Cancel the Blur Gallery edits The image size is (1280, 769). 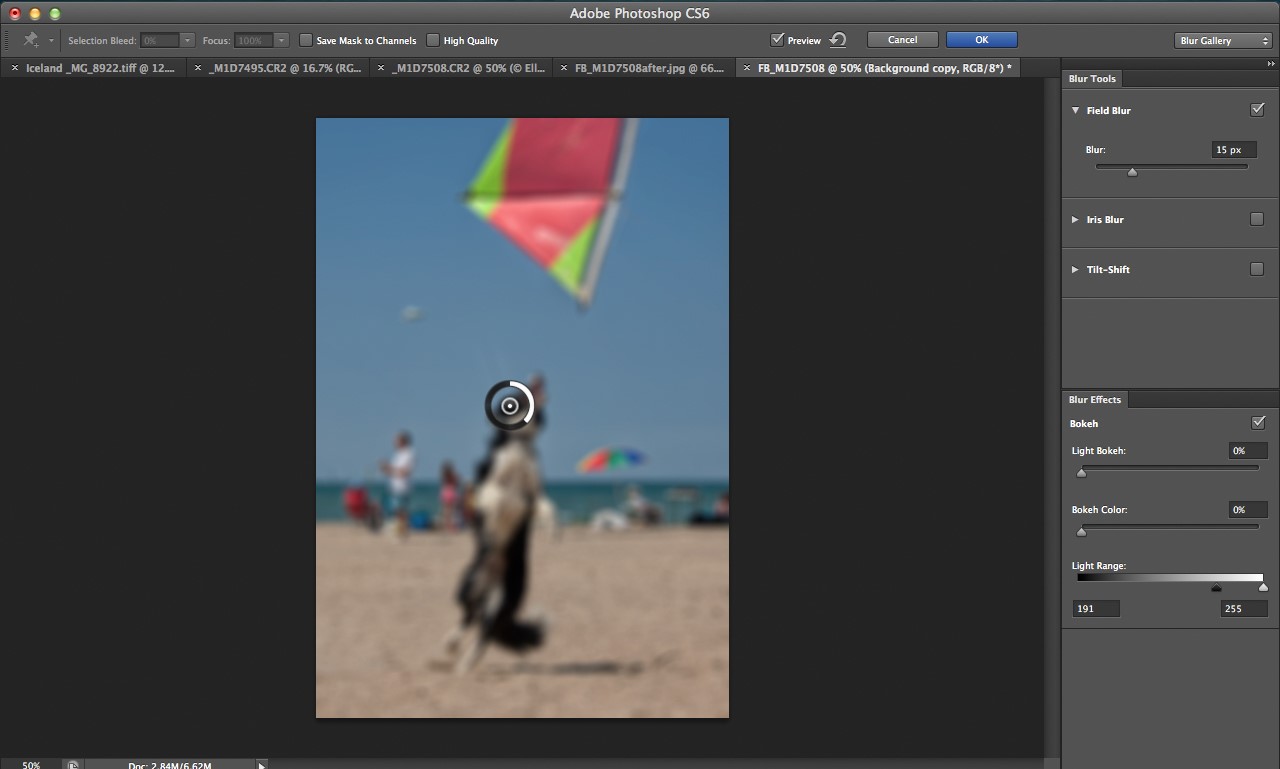point(901,39)
